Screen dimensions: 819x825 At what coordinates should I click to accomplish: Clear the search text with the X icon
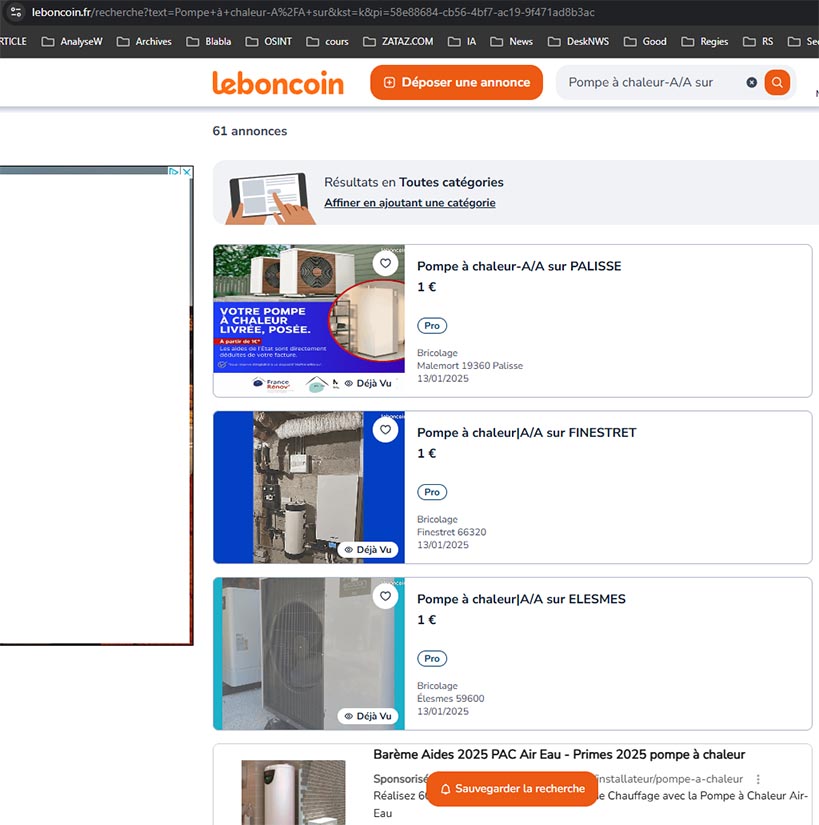pyautogui.click(x=752, y=82)
